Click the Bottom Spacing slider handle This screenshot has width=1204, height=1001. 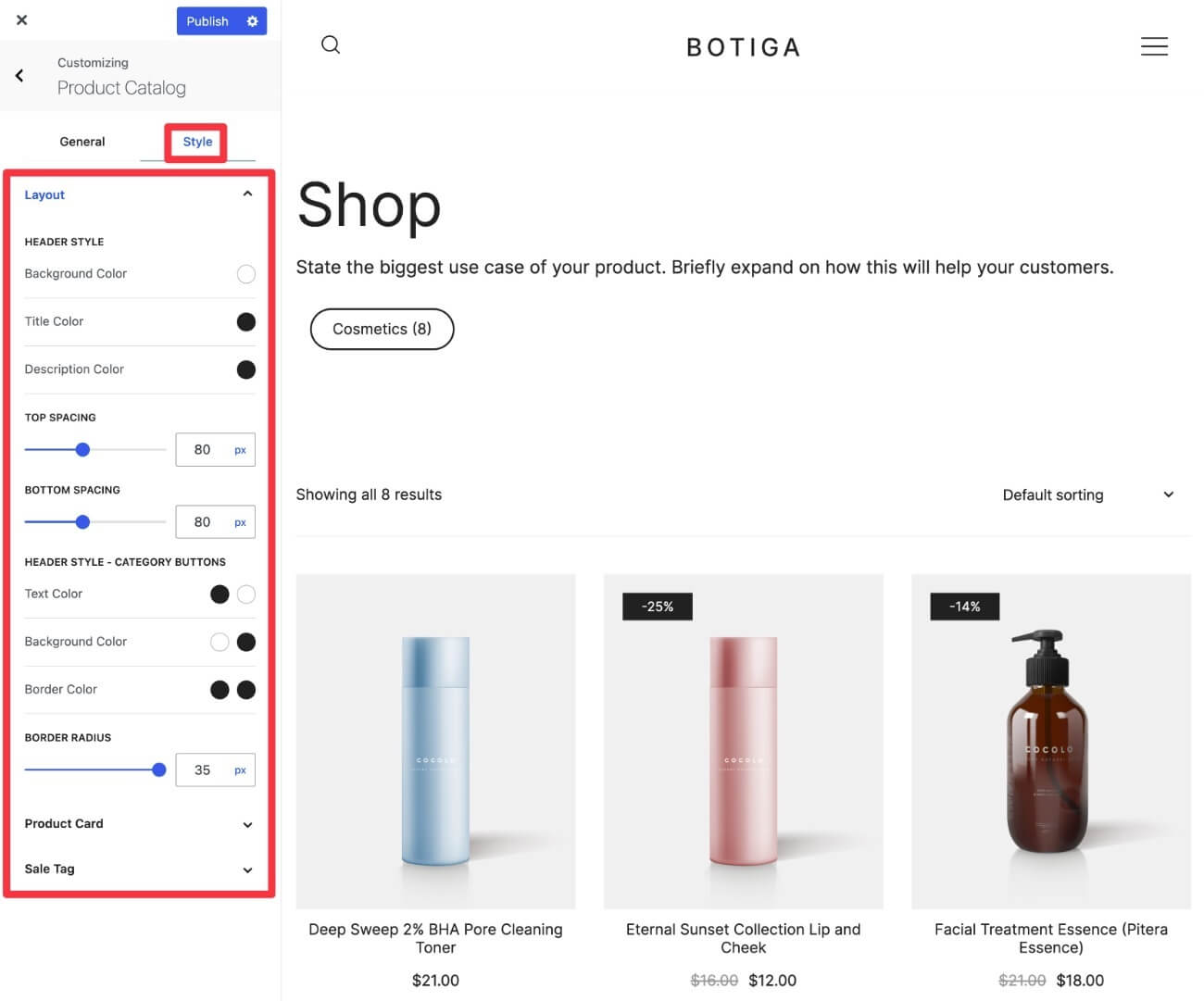click(x=82, y=522)
